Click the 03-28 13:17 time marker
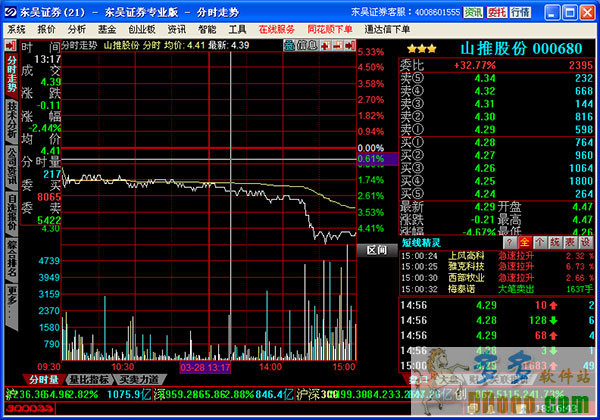Screen dimensions: 600x420 [205, 368]
